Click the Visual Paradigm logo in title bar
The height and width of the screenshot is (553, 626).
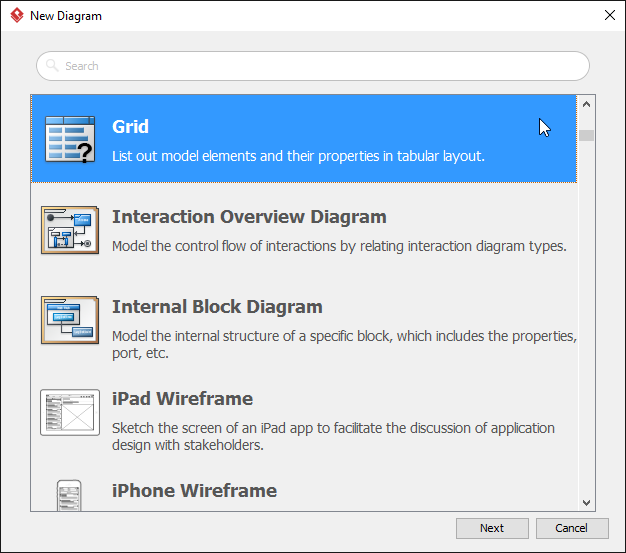tap(17, 16)
